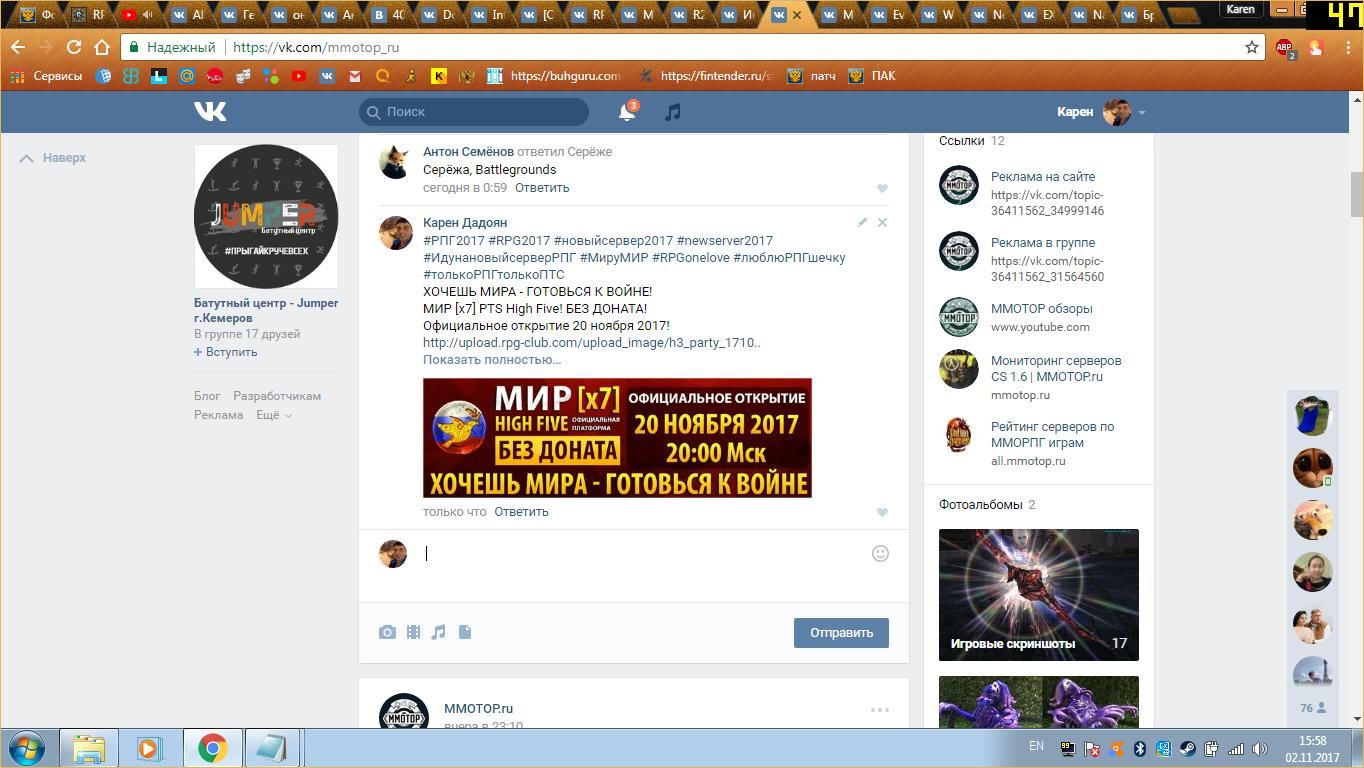Bookmark this page with the star icon
1364x768 pixels.
[x=1251, y=47]
